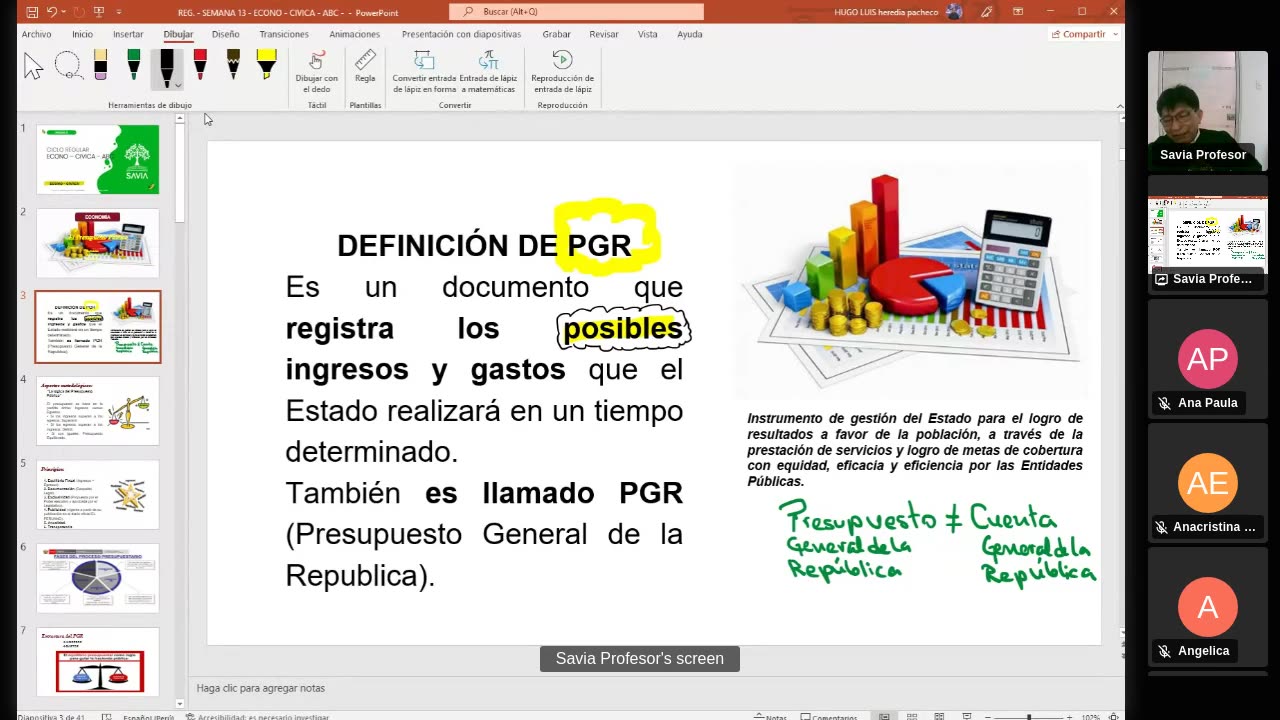Open the Grabar tab
This screenshot has height=720, width=1280.
pos(556,34)
